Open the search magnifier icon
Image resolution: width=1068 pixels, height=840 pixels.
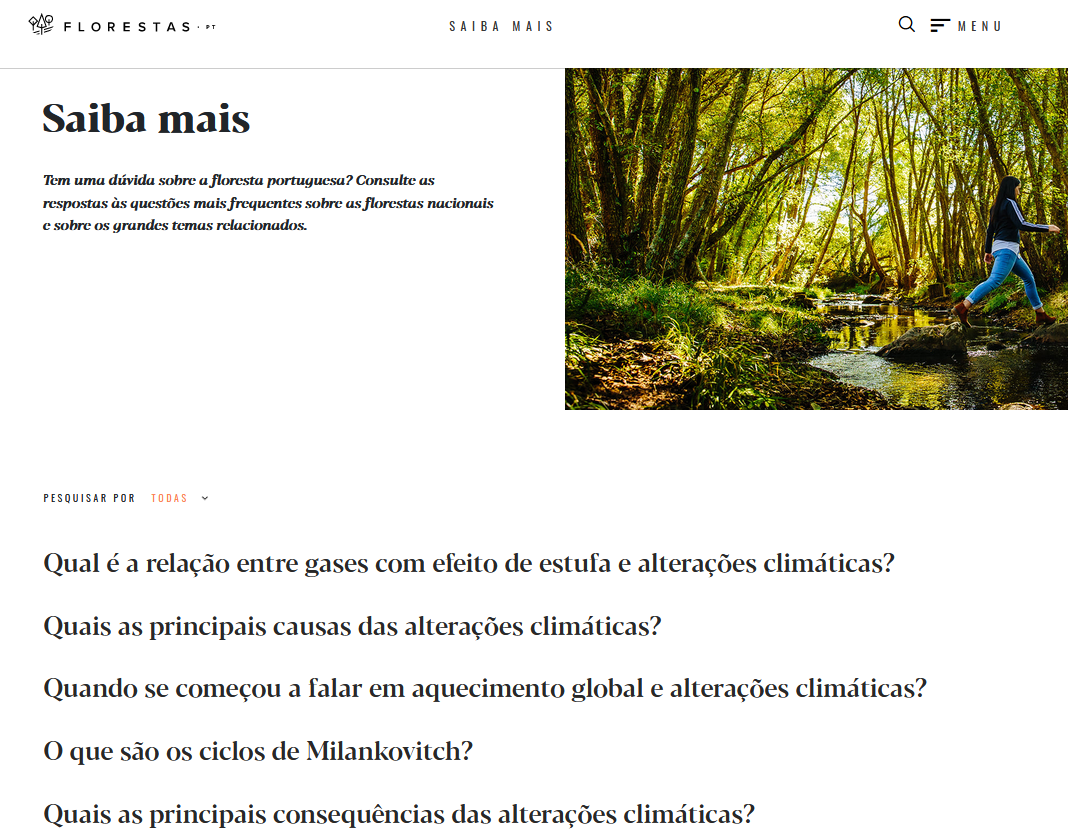tap(907, 25)
